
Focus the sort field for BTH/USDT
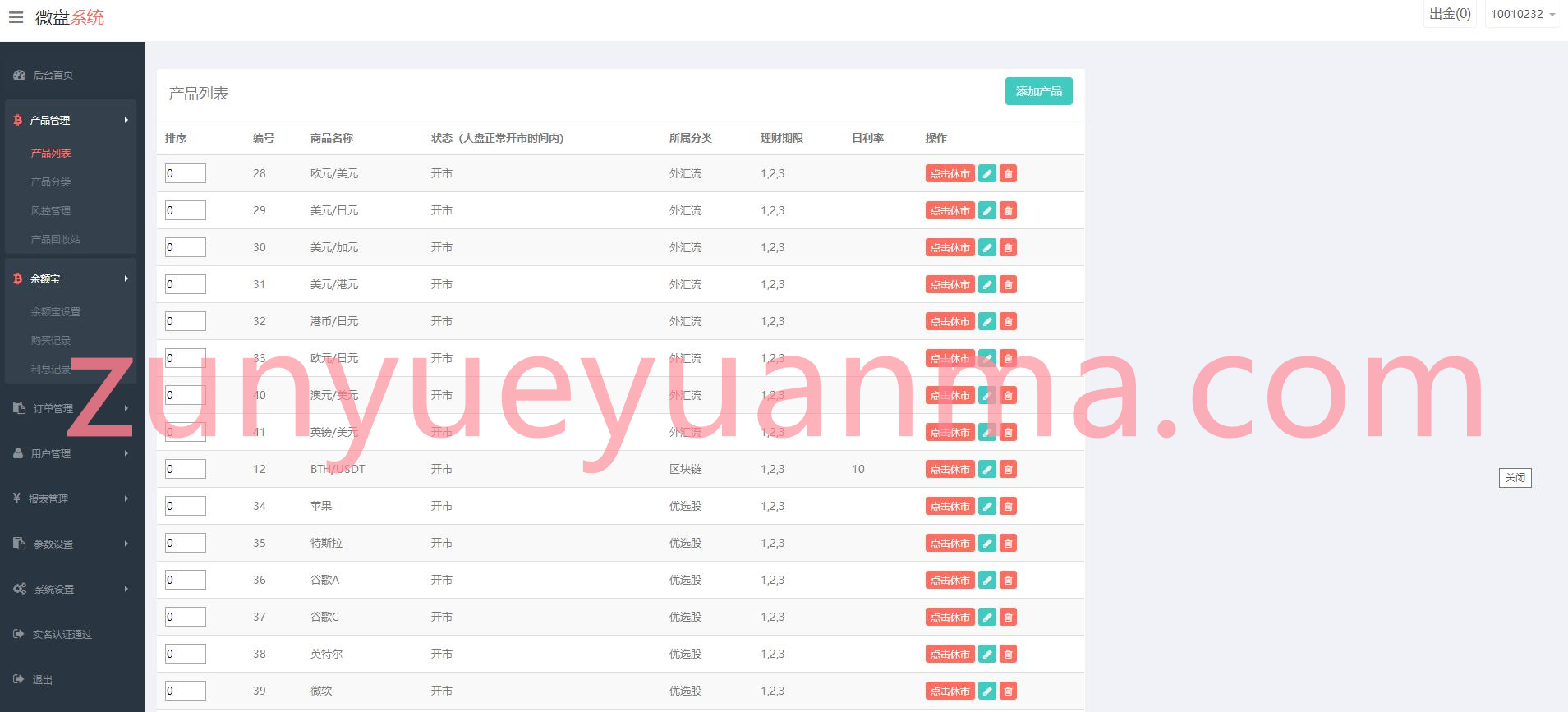[x=186, y=469]
